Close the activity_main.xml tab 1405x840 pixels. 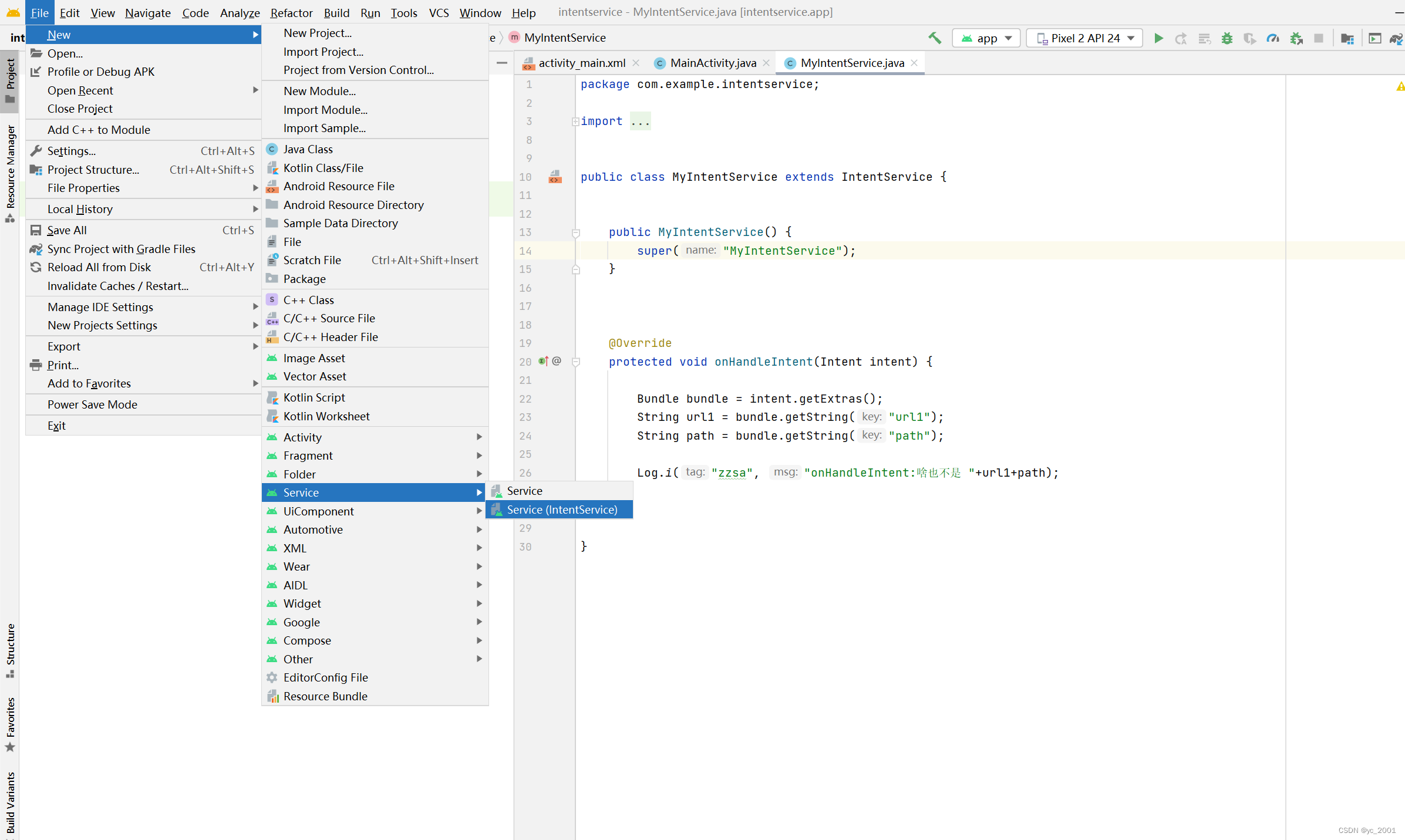(636, 63)
